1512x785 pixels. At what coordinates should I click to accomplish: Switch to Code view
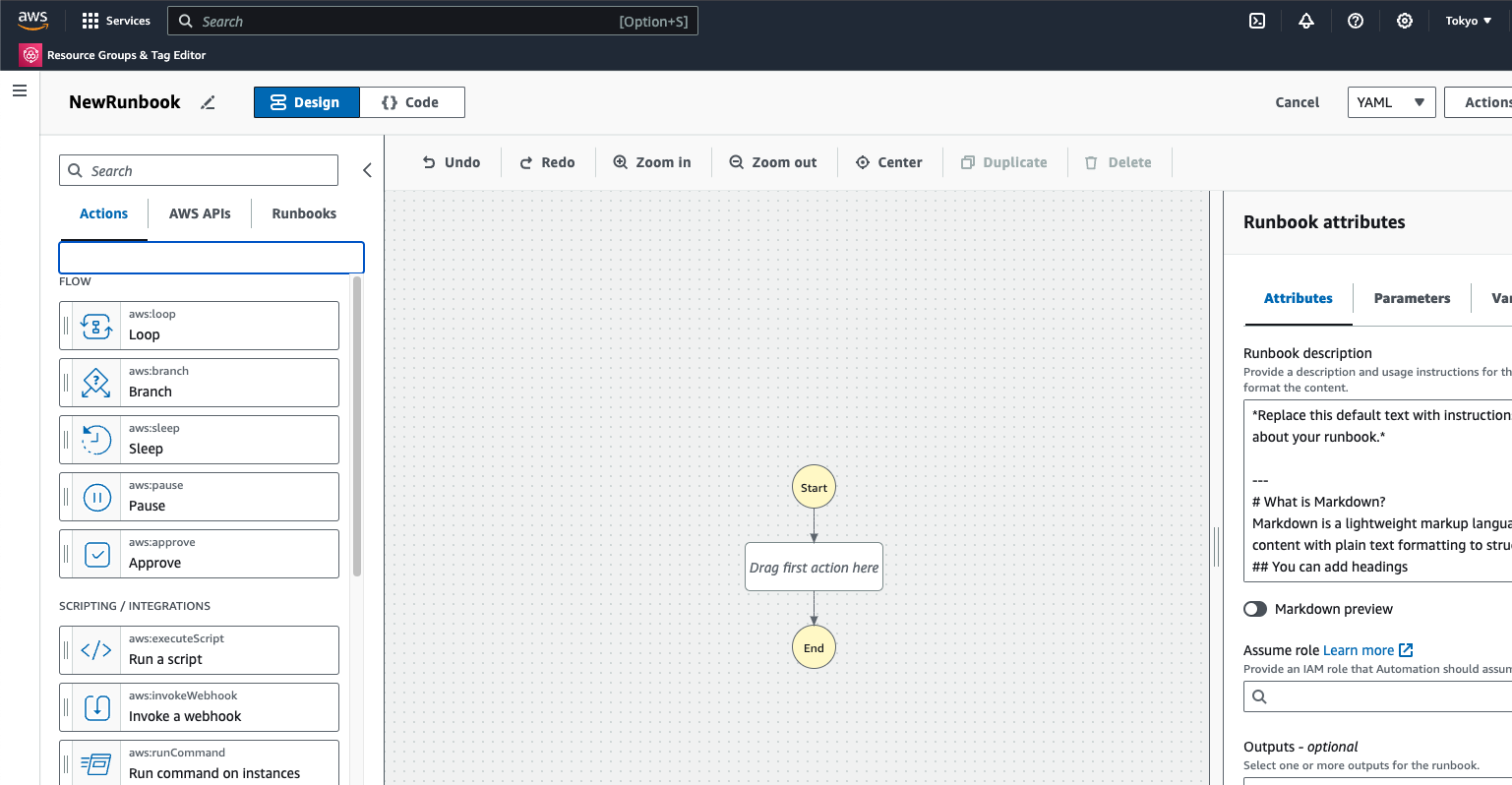(x=411, y=102)
